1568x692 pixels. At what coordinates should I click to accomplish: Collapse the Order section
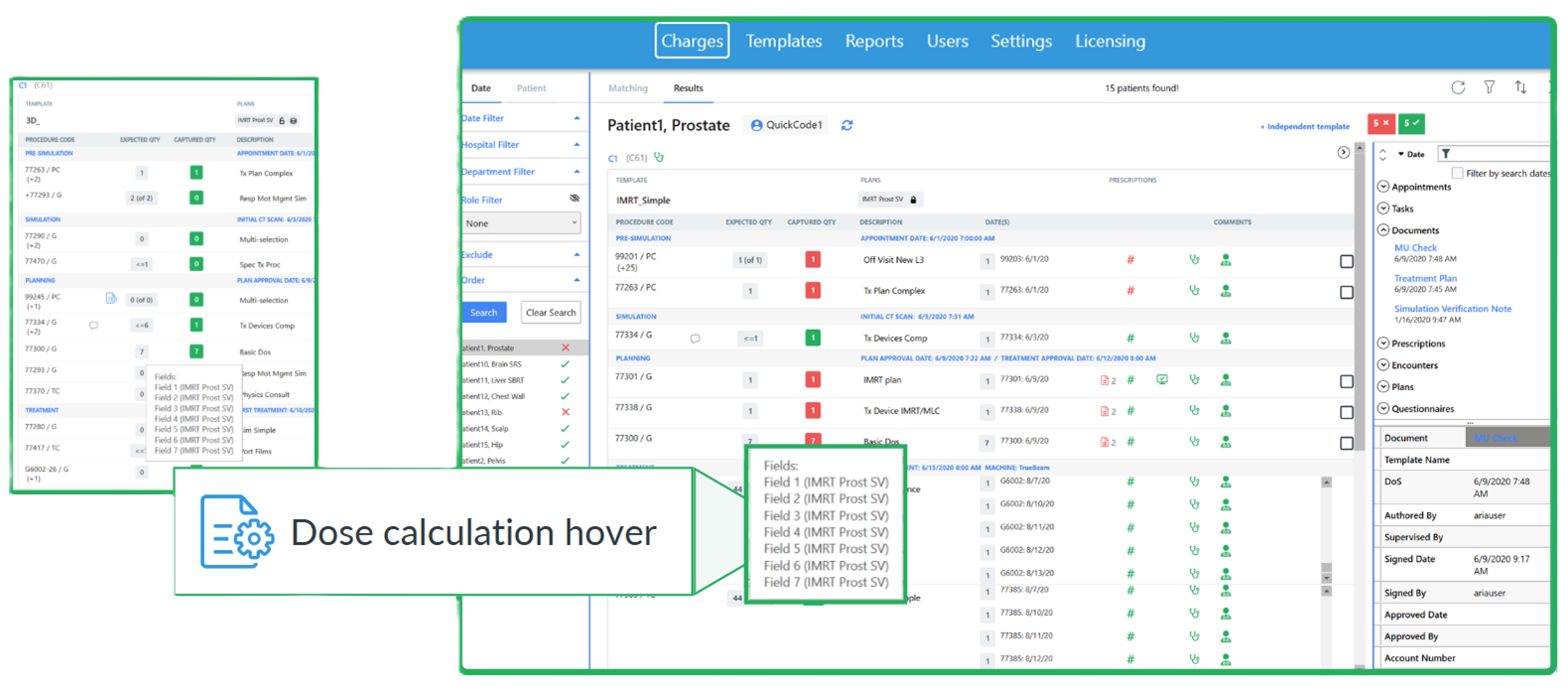pyautogui.click(x=577, y=280)
